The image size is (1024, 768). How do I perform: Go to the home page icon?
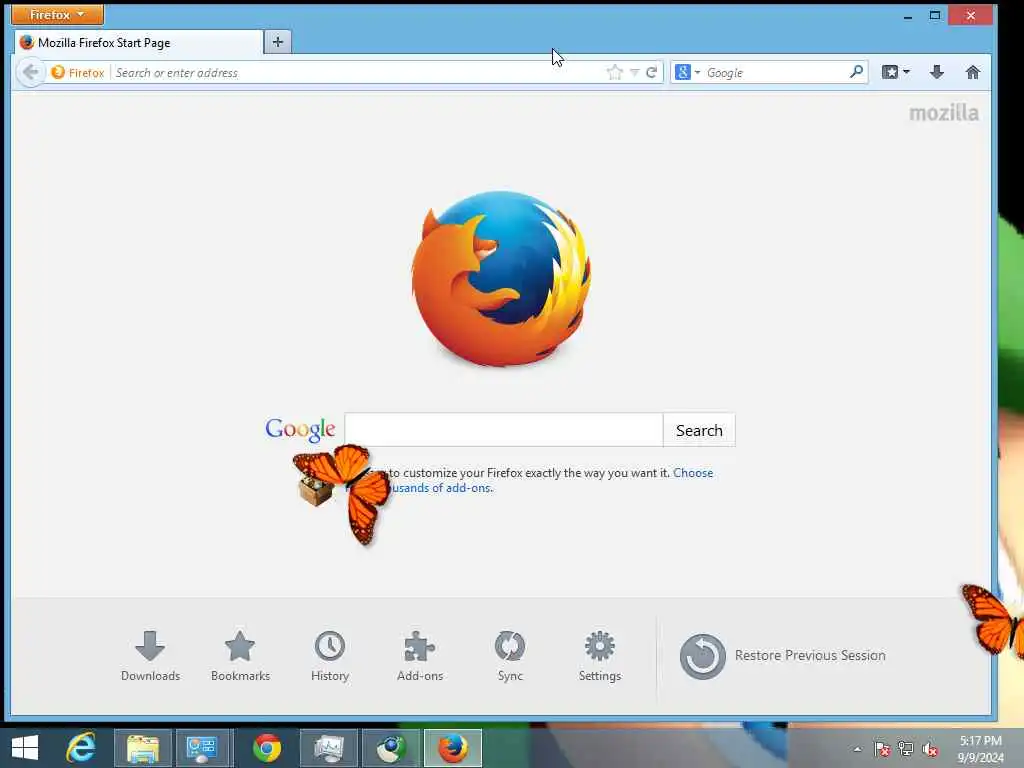coord(972,72)
